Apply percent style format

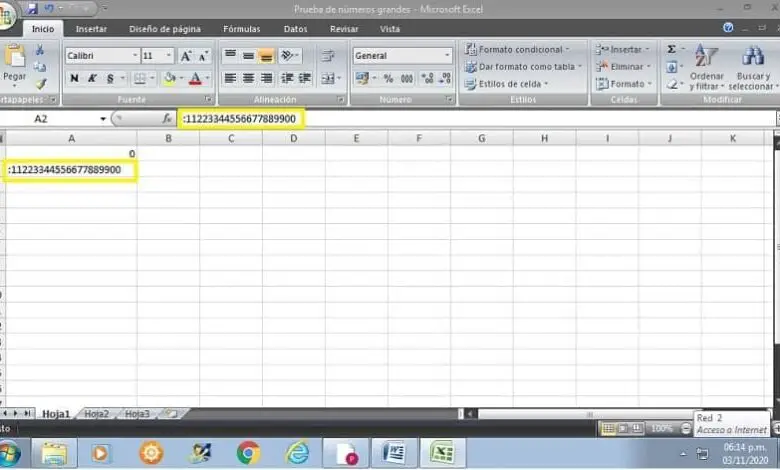click(389, 78)
